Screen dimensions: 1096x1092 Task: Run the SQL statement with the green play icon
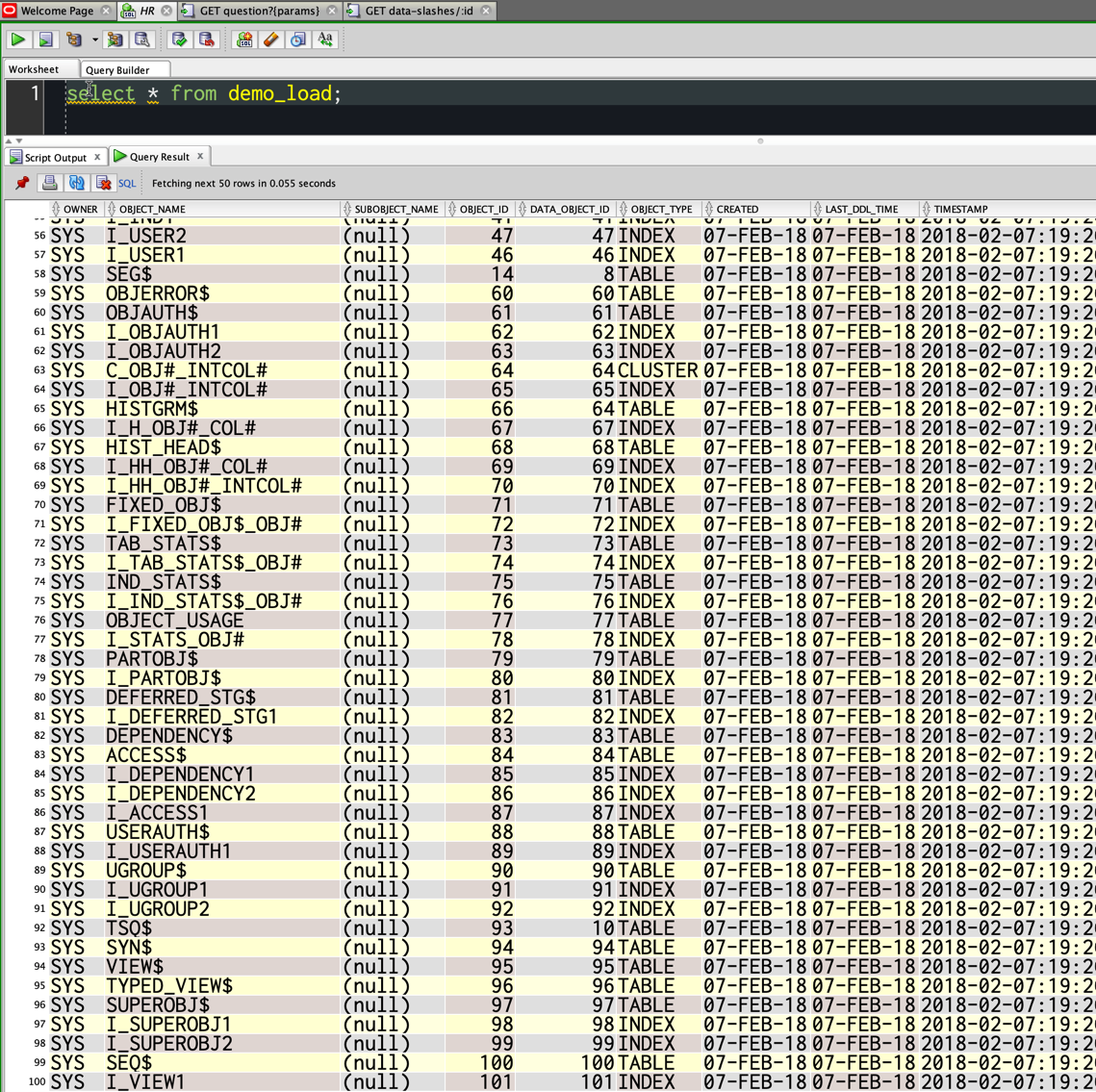tap(18, 39)
